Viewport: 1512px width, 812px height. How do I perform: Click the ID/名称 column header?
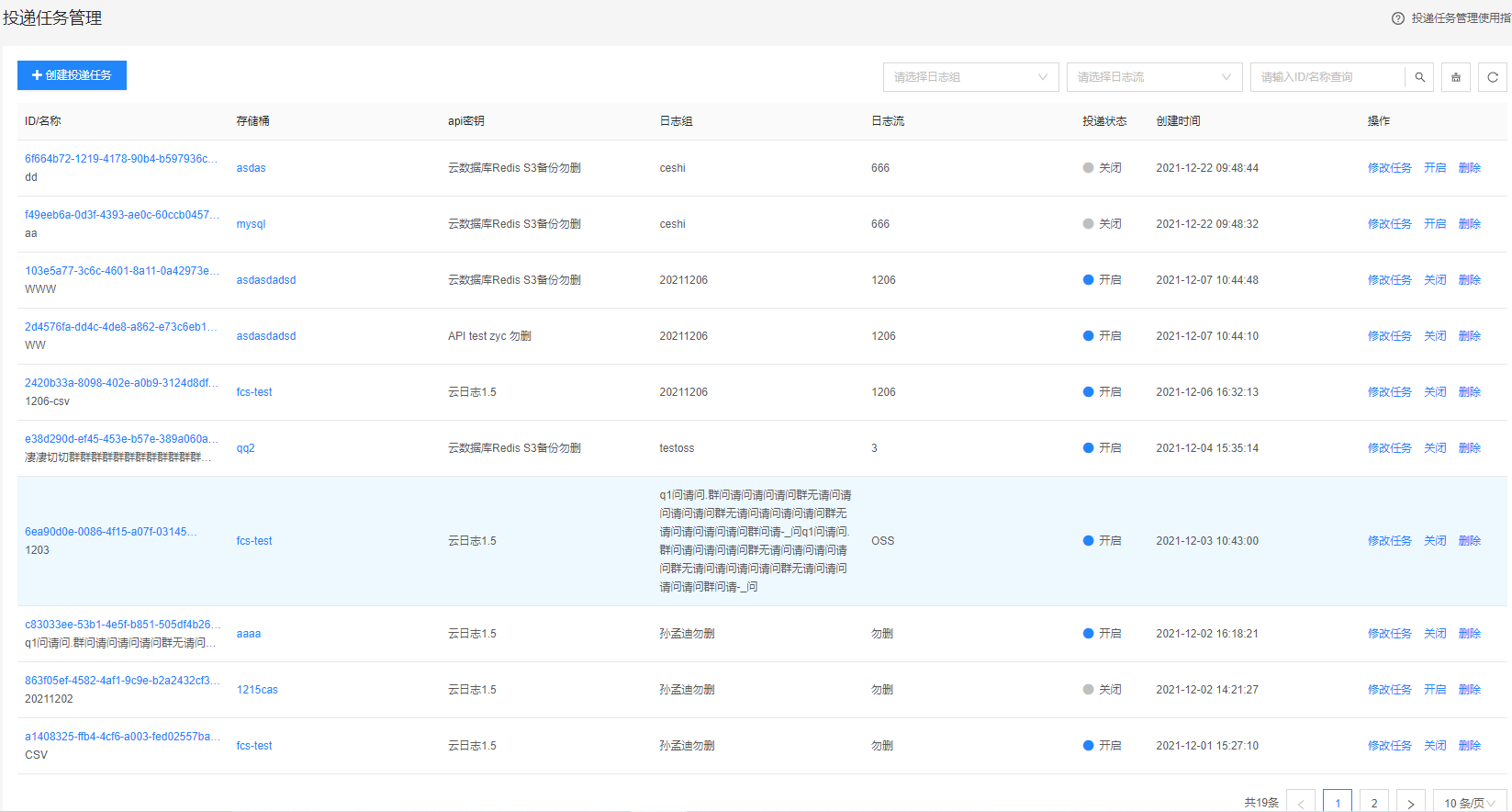pos(42,121)
